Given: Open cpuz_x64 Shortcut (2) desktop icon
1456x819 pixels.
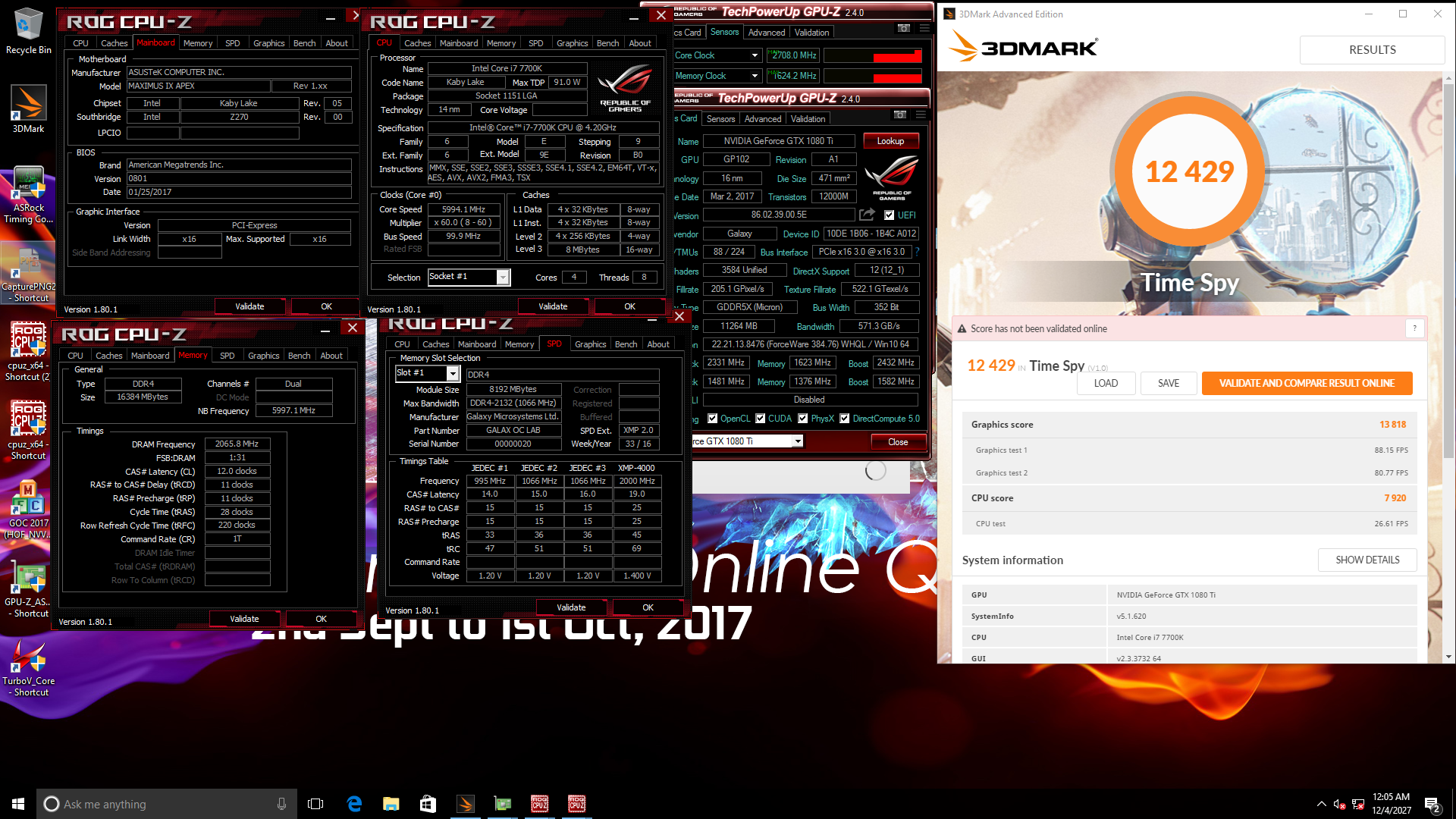Looking at the screenshot, I should (x=28, y=352).
